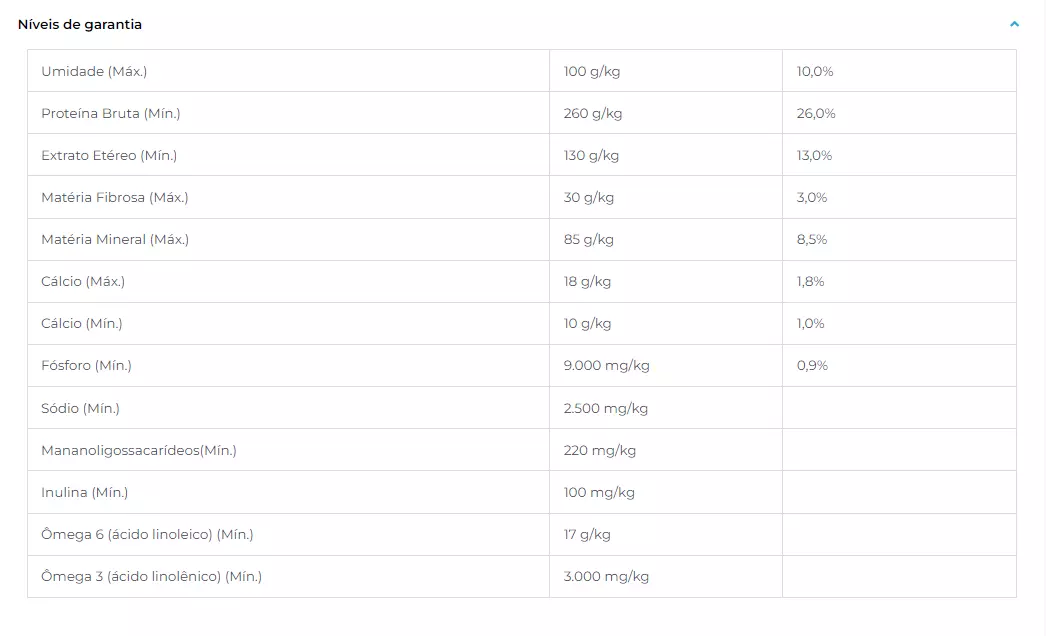This screenshot has width=1046, height=636.
Task: Click the Inulina (Mín.) row label
Action: 84,493
